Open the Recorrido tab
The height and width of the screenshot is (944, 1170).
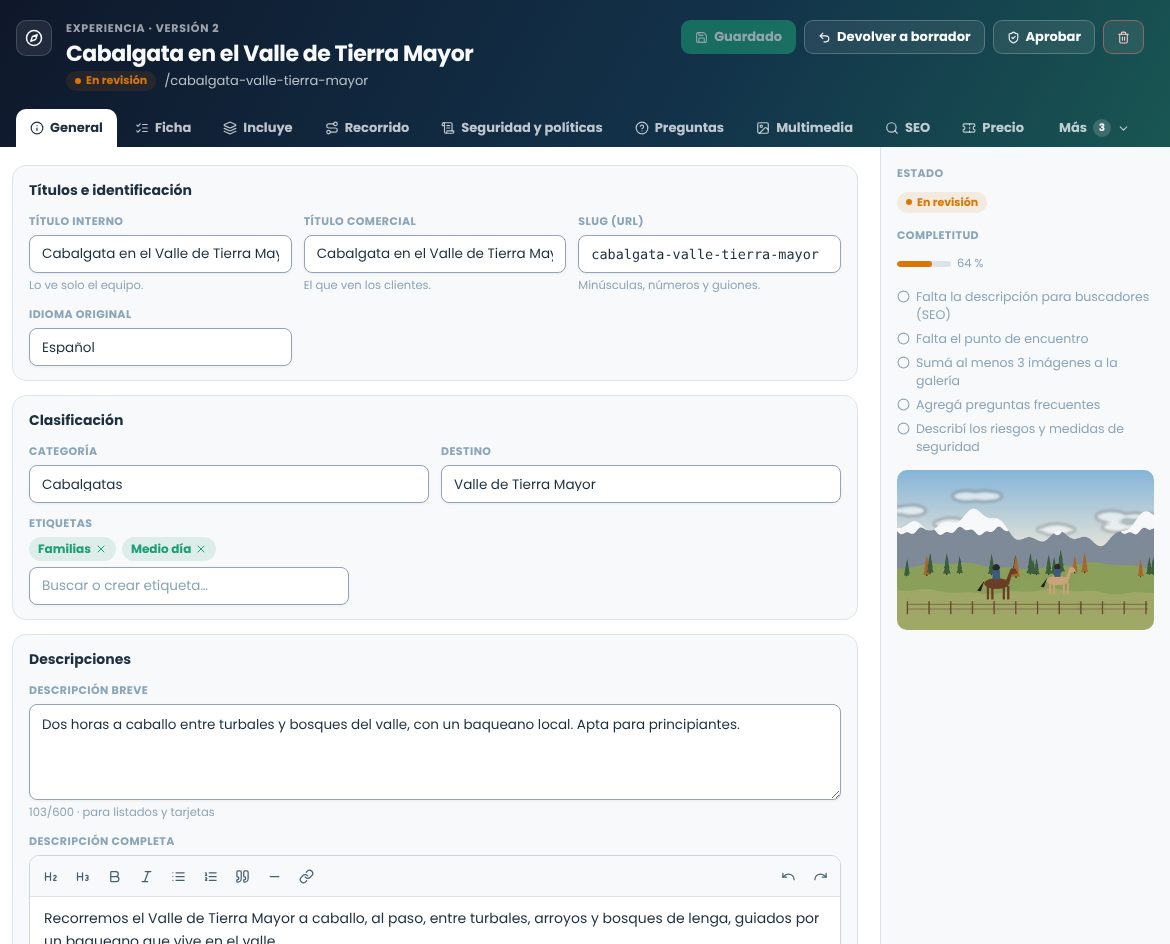pyautogui.click(x=367, y=128)
